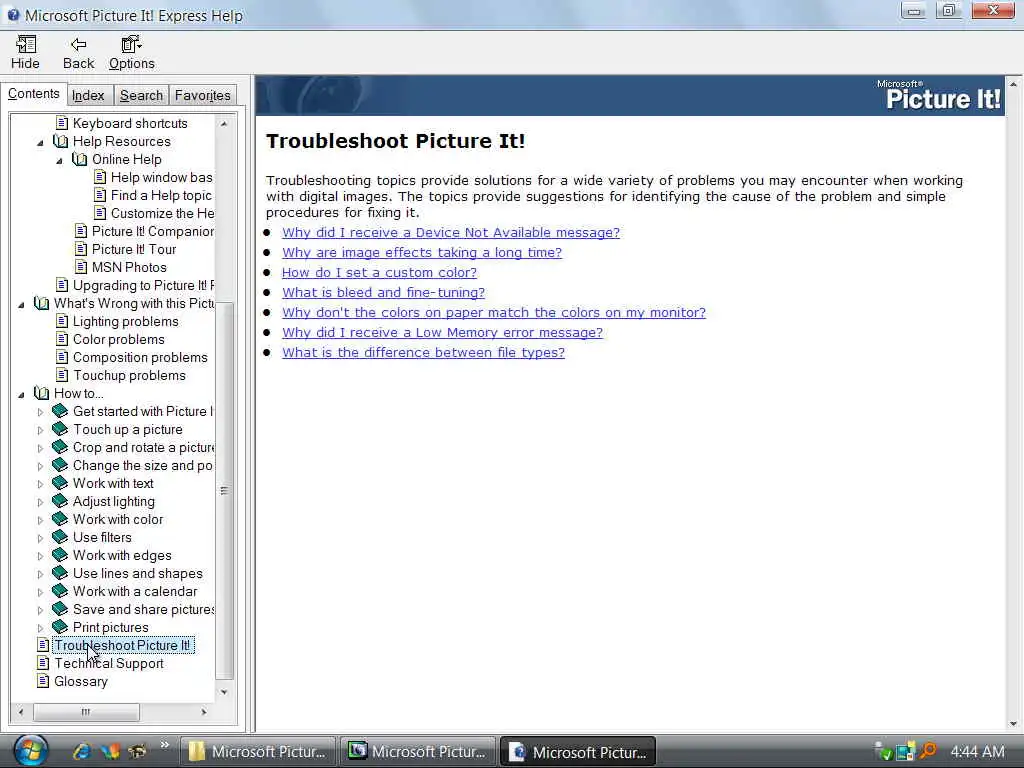Viewport: 1024px width, 768px height.
Task: Collapse the Help Resources tree node
Action: [x=40, y=142]
